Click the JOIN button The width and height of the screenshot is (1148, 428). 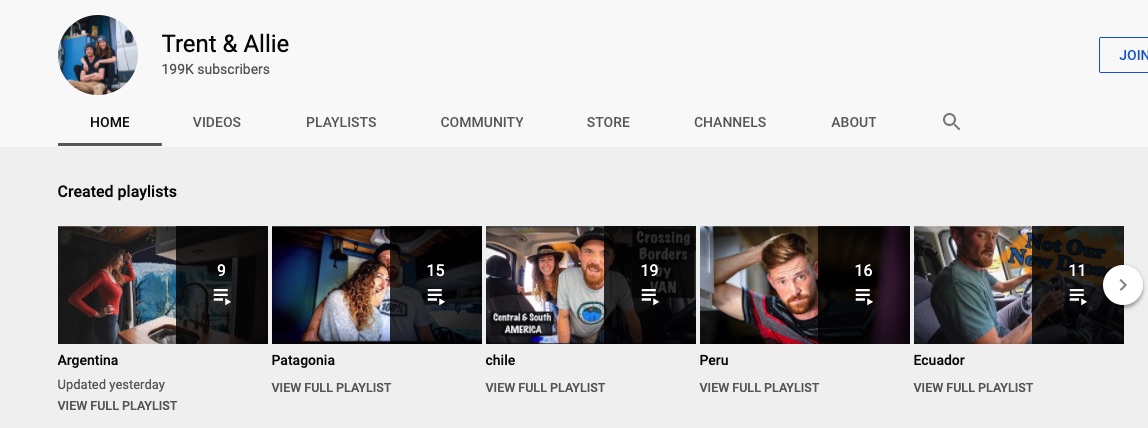1125,55
